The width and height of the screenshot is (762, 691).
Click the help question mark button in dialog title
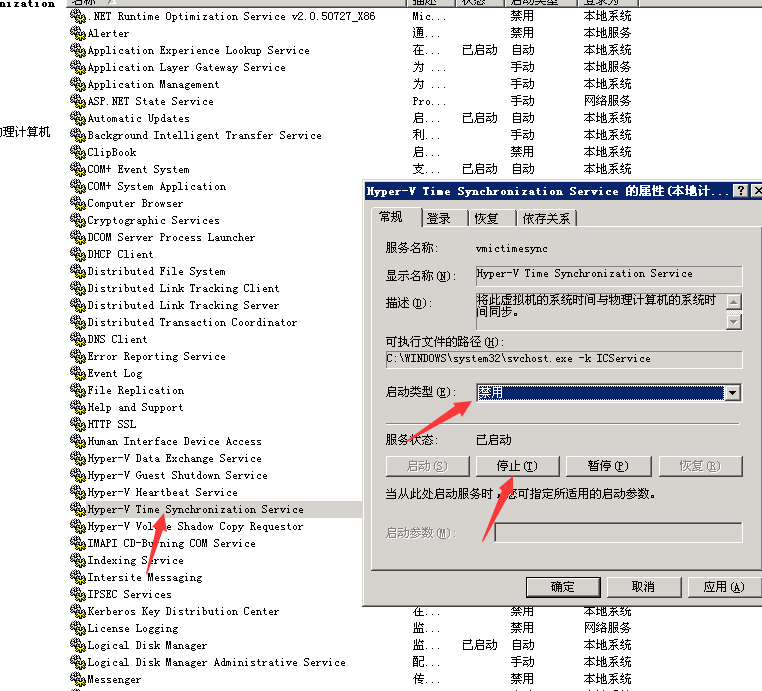[x=741, y=191]
